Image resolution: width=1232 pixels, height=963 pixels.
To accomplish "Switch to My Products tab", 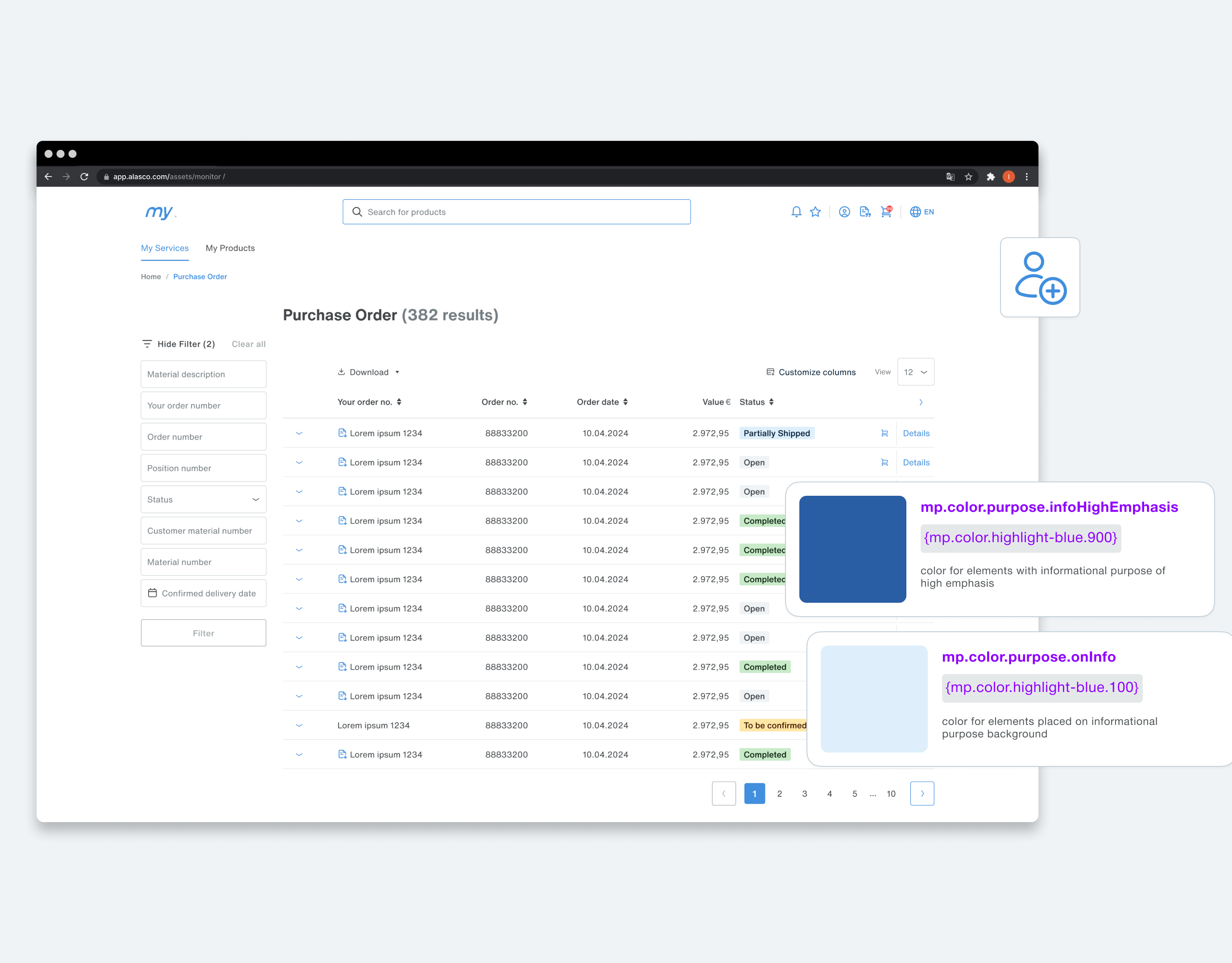I will point(230,248).
